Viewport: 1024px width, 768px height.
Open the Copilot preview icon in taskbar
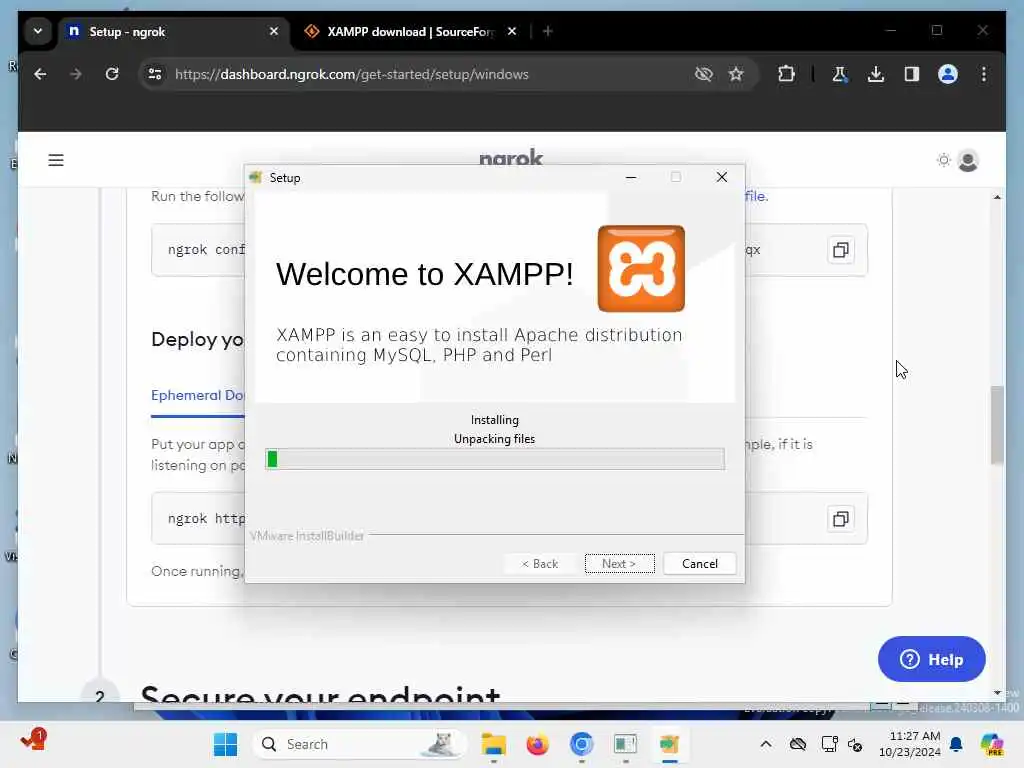(991, 744)
